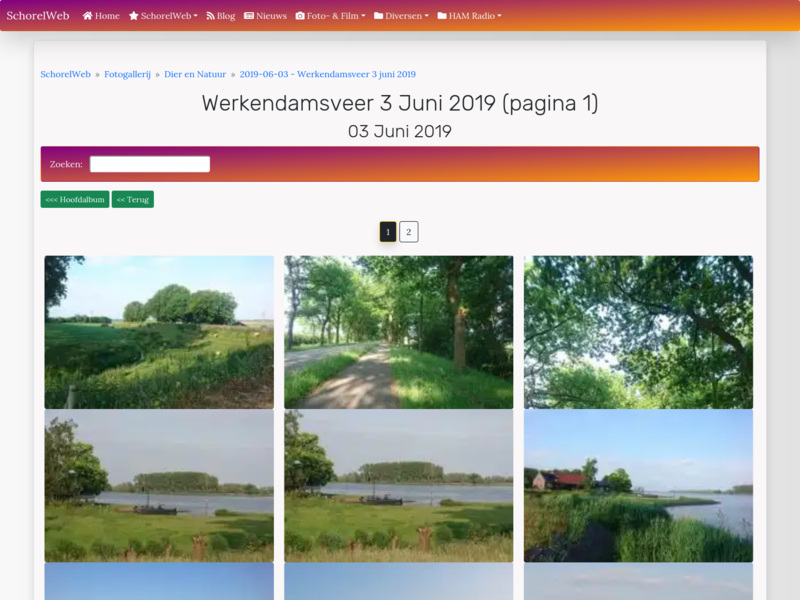
Task: Open the Home menu item
Action: 101,16
